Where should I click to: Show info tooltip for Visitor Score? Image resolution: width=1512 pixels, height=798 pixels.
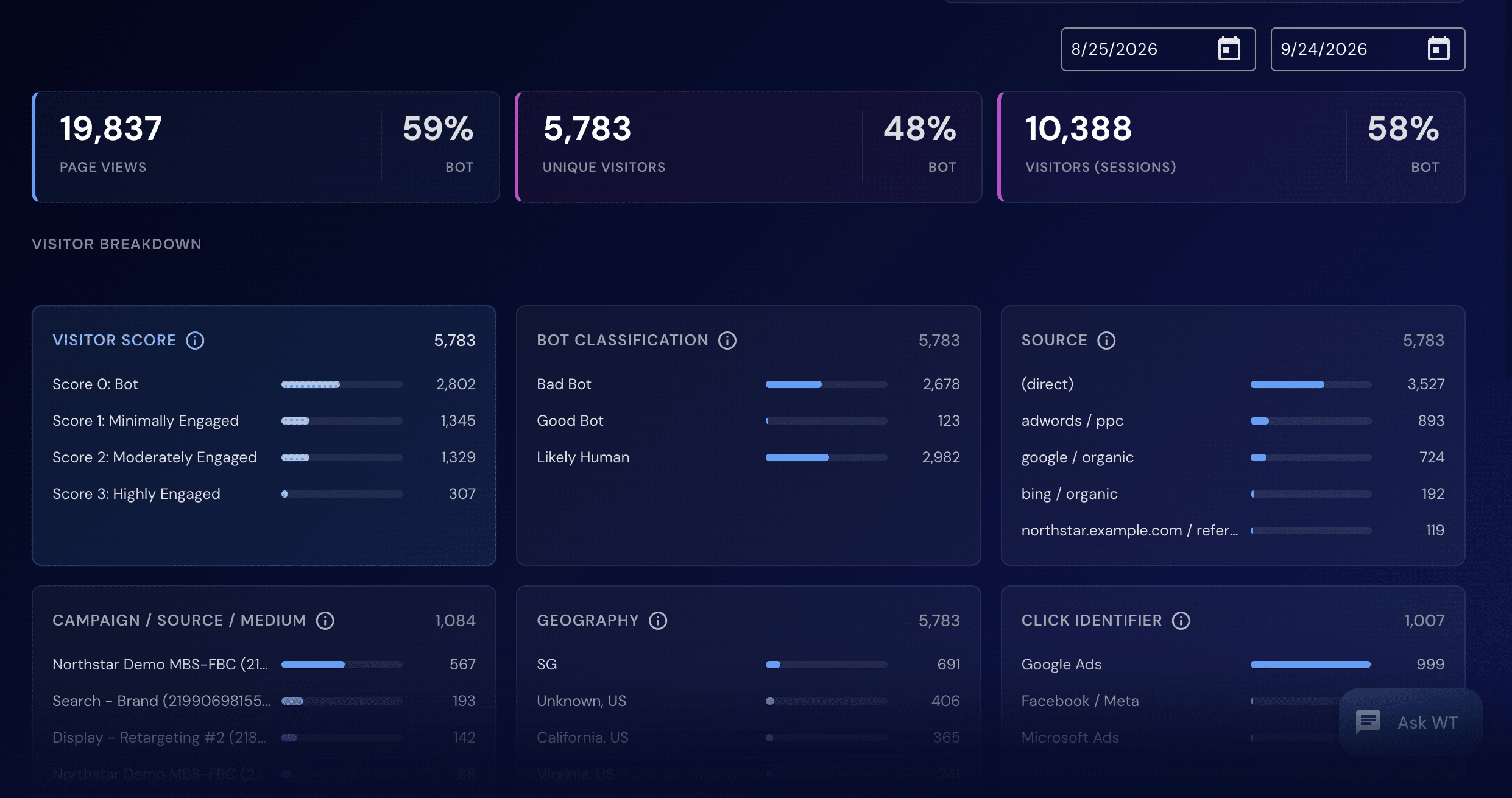195,340
